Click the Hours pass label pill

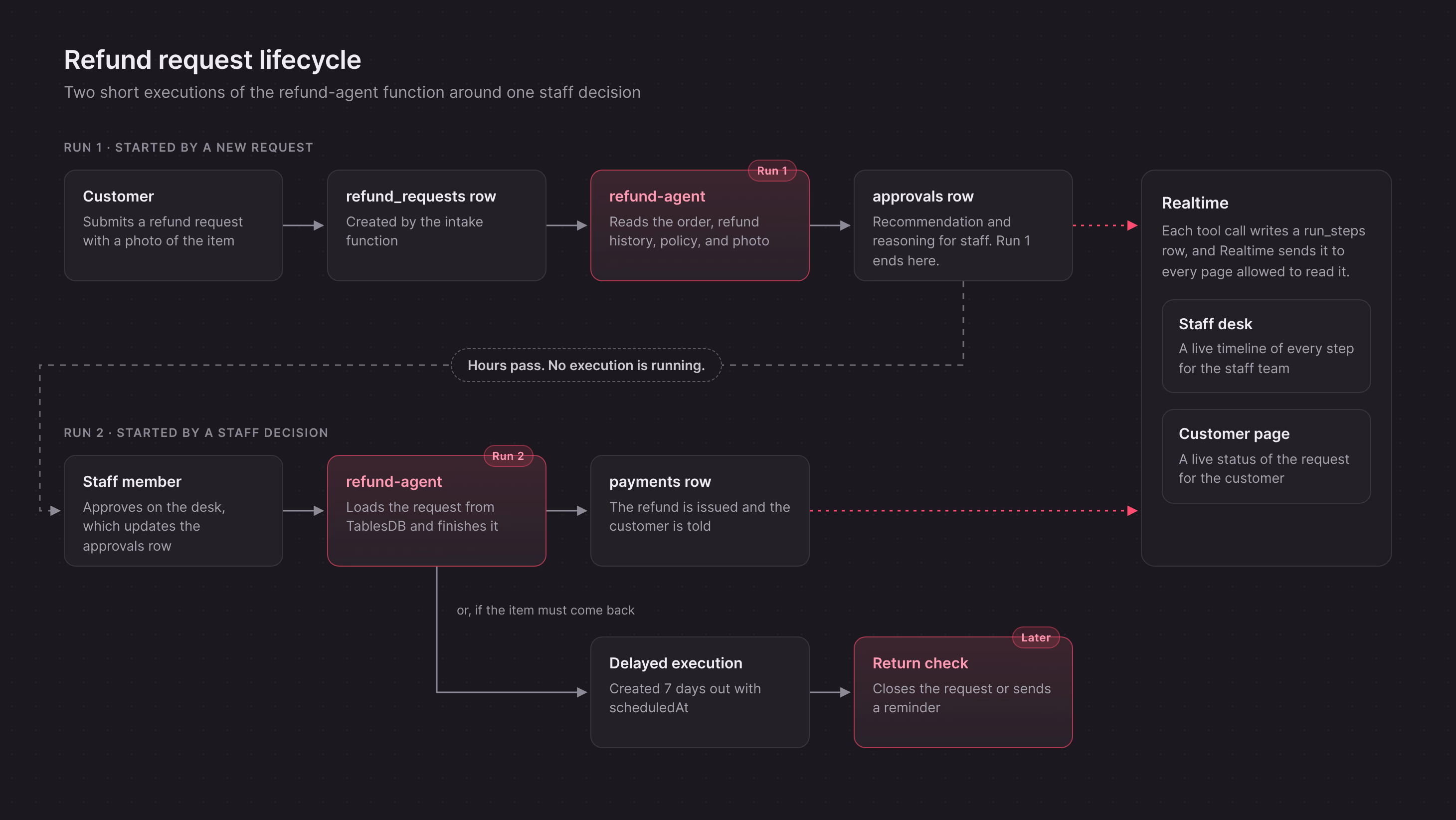pos(586,365)
